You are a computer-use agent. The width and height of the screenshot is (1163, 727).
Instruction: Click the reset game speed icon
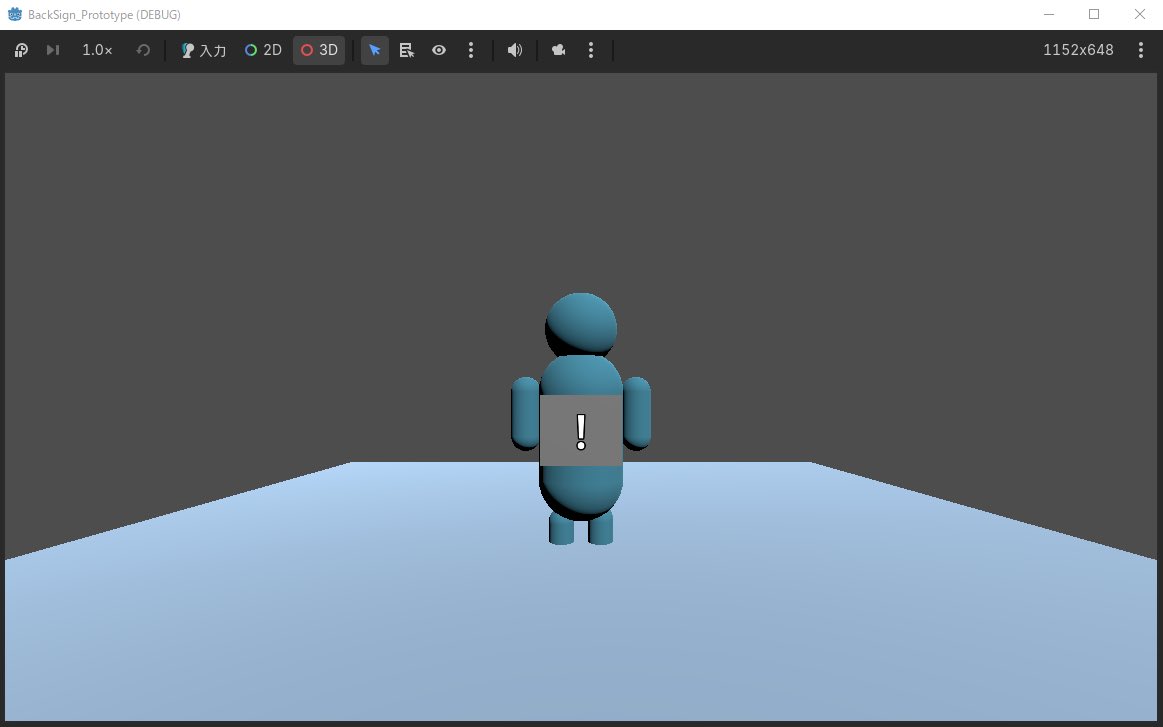click(x=143, y=50)
